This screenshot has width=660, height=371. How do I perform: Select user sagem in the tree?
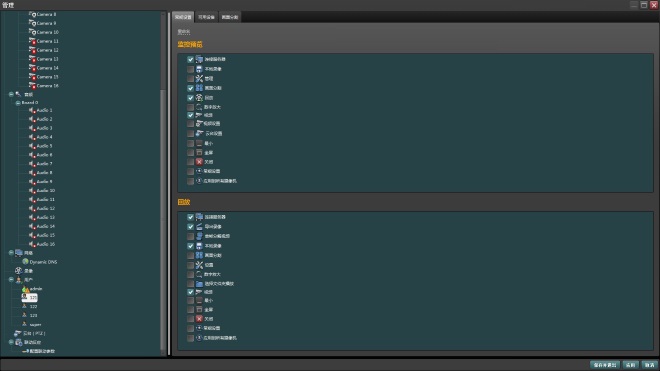[35, 325]
